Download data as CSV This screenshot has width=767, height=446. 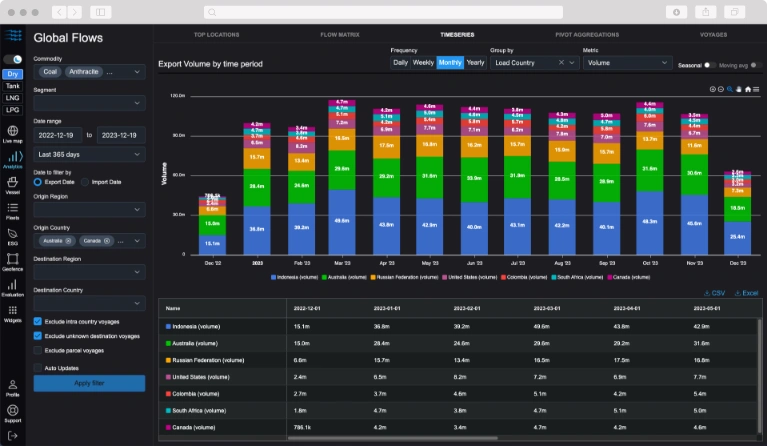(714, 293)
